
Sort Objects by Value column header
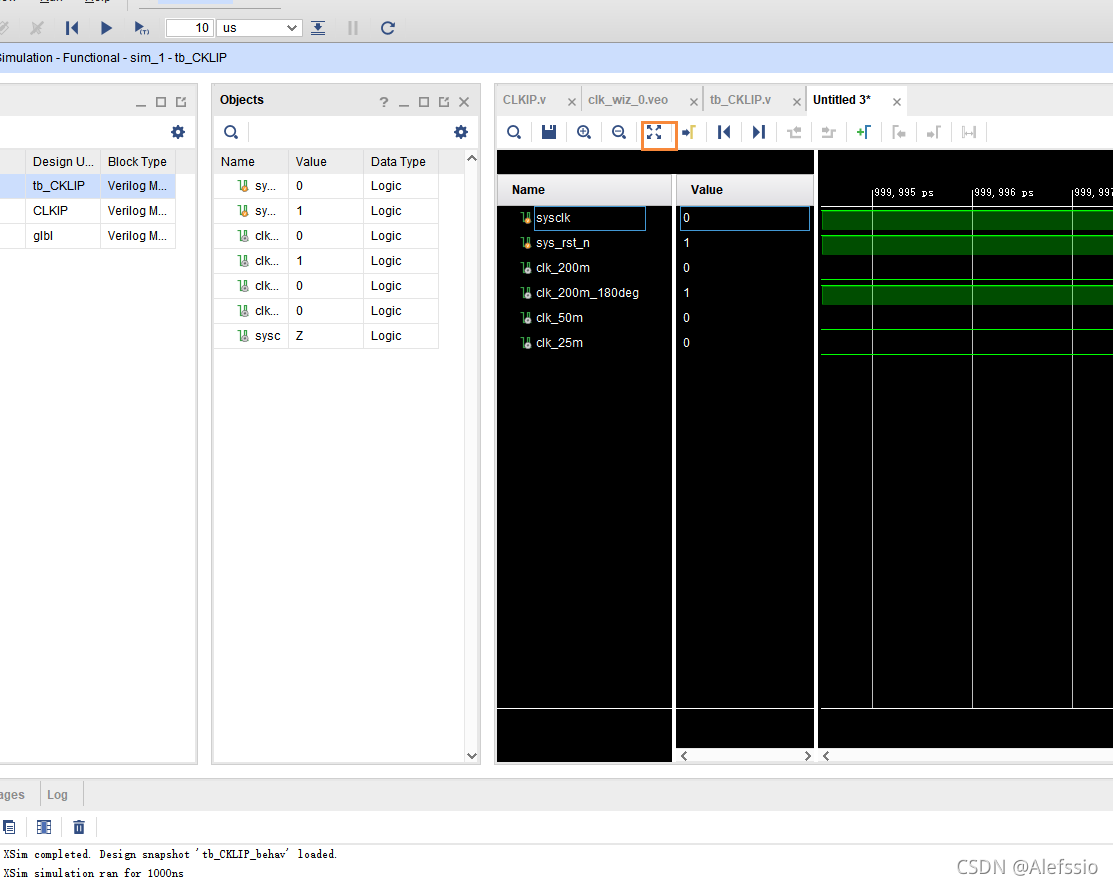pos(326,162)
